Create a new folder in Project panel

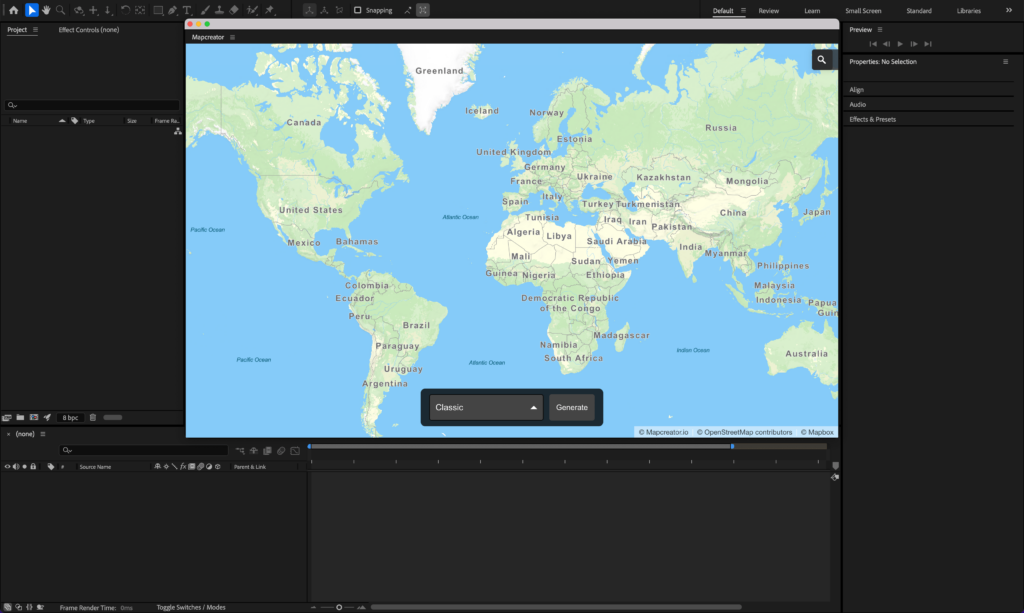(x=20, y=417)
